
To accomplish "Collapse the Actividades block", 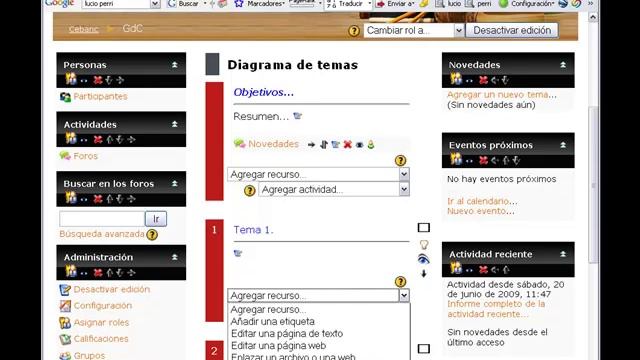I will click(x=174, y=124).
